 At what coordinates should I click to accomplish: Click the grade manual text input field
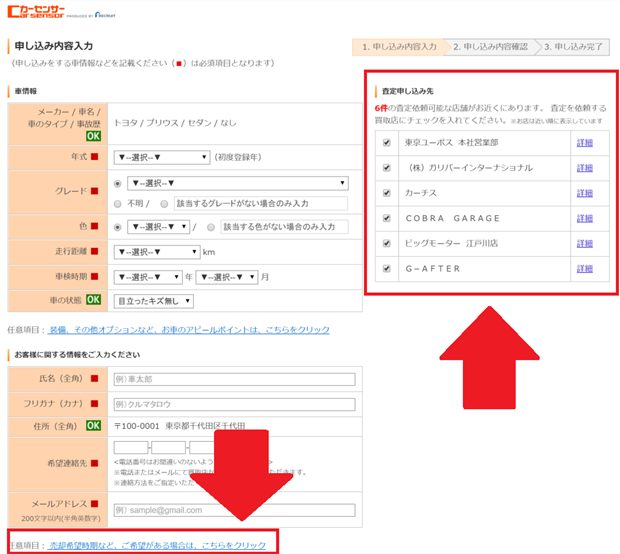(x=261, y=203)
